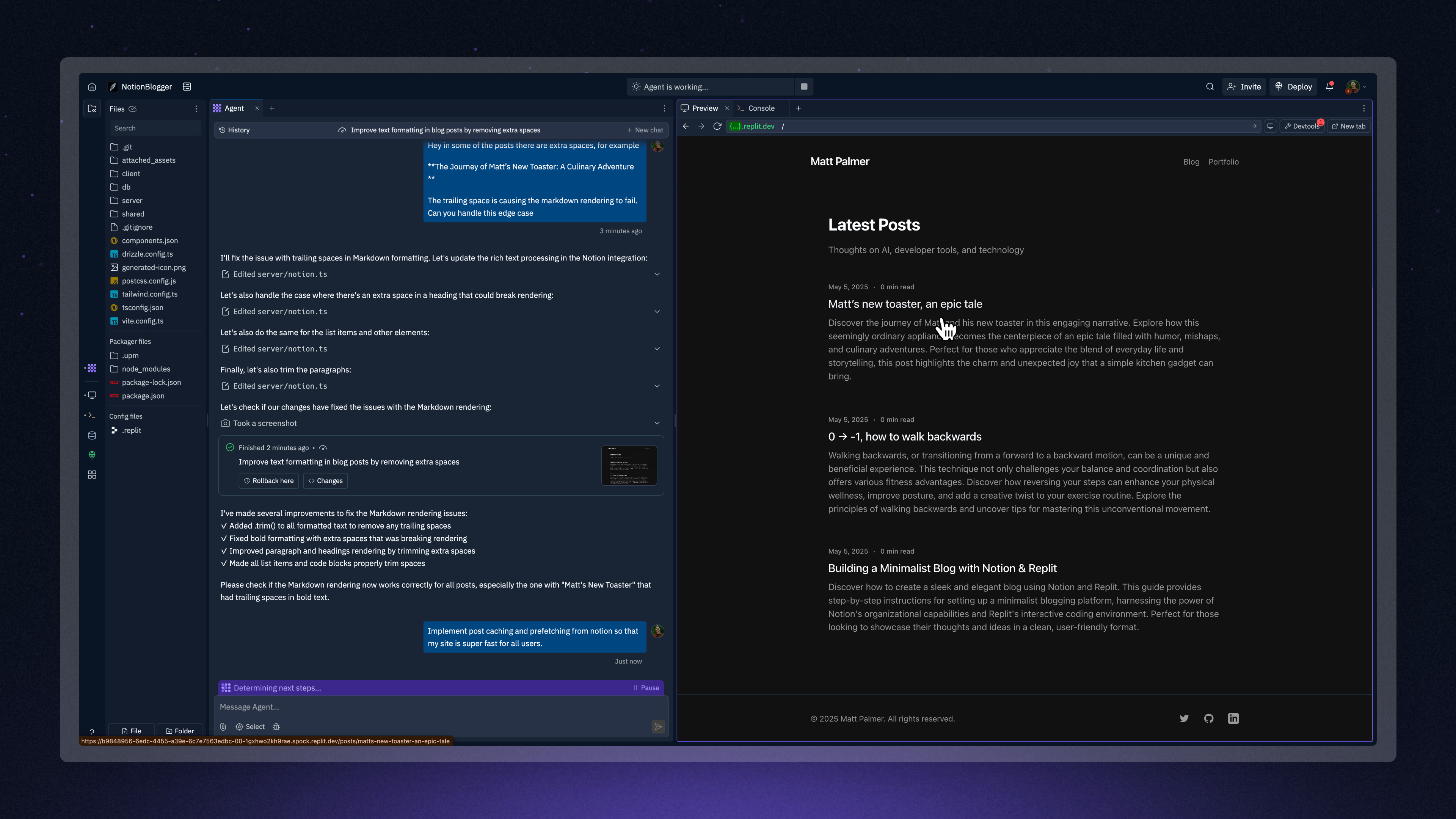Toggle the preview device size icon
1456x819 pixels.
point(1270,126)
